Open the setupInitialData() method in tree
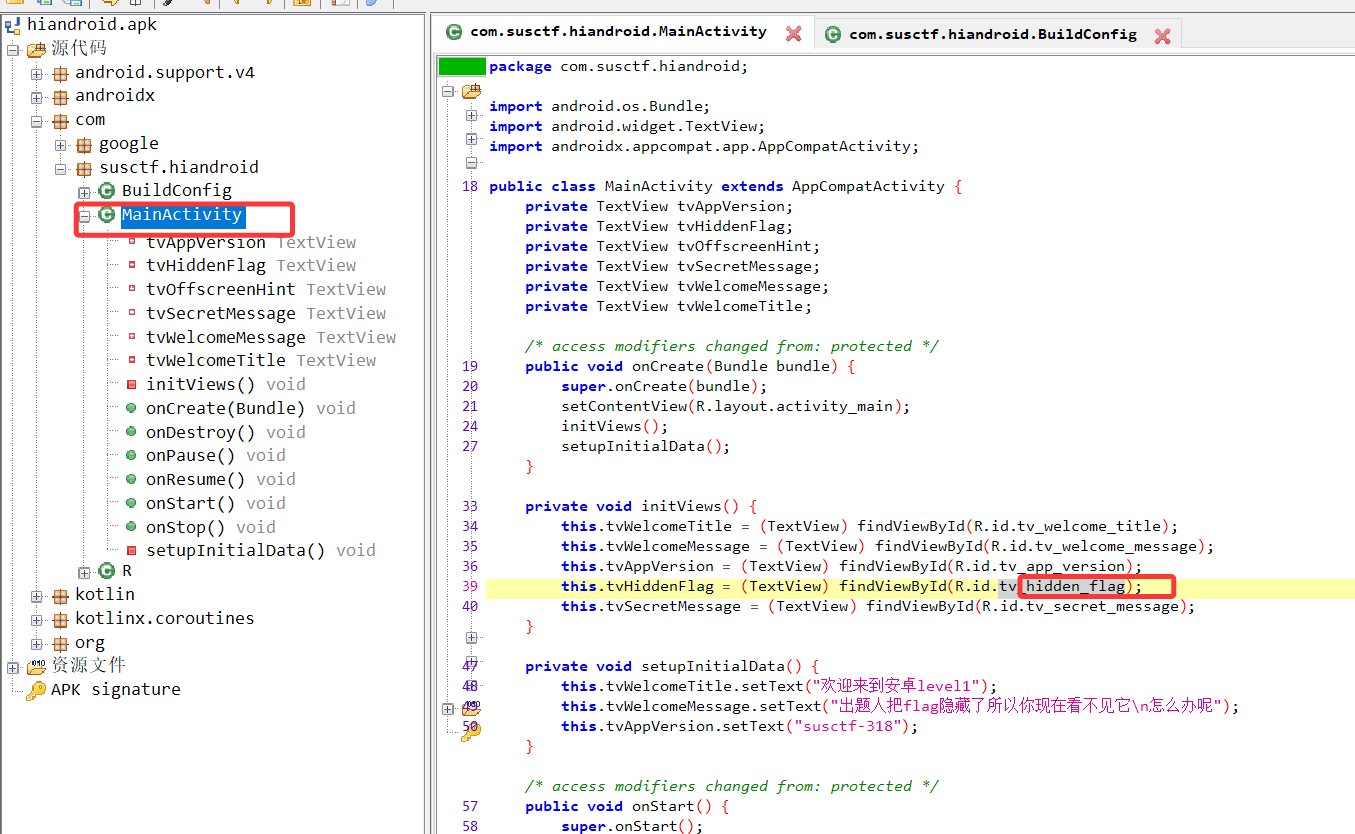This screenshot has height=834, width=1355. coord(235,551)
